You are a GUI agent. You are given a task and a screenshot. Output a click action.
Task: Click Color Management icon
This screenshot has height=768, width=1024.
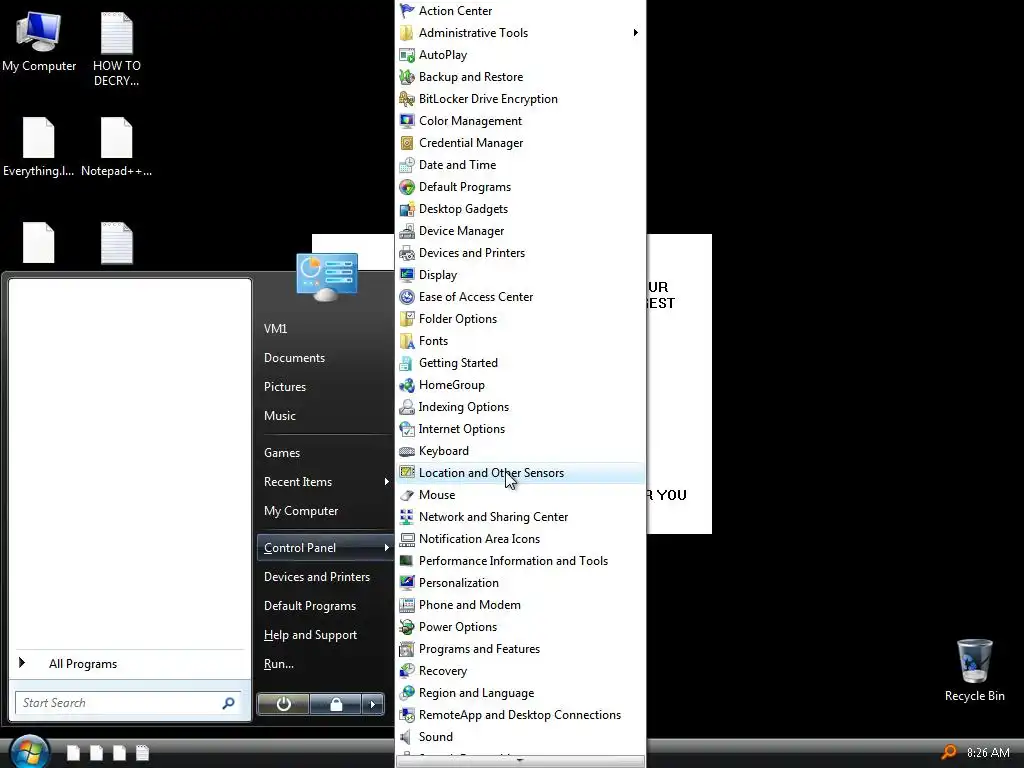[407, 121]
